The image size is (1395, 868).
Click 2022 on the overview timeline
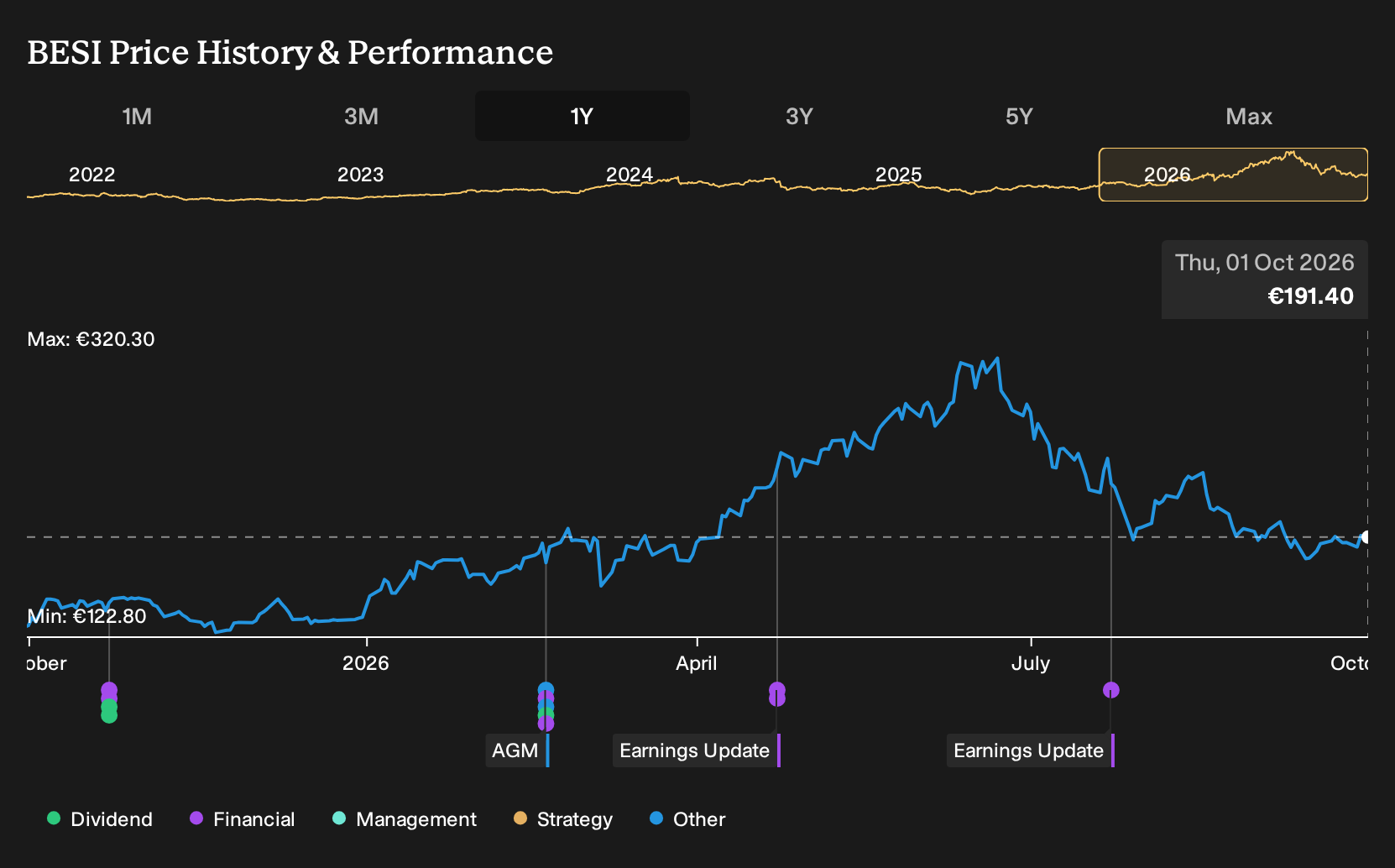[91, 175]
